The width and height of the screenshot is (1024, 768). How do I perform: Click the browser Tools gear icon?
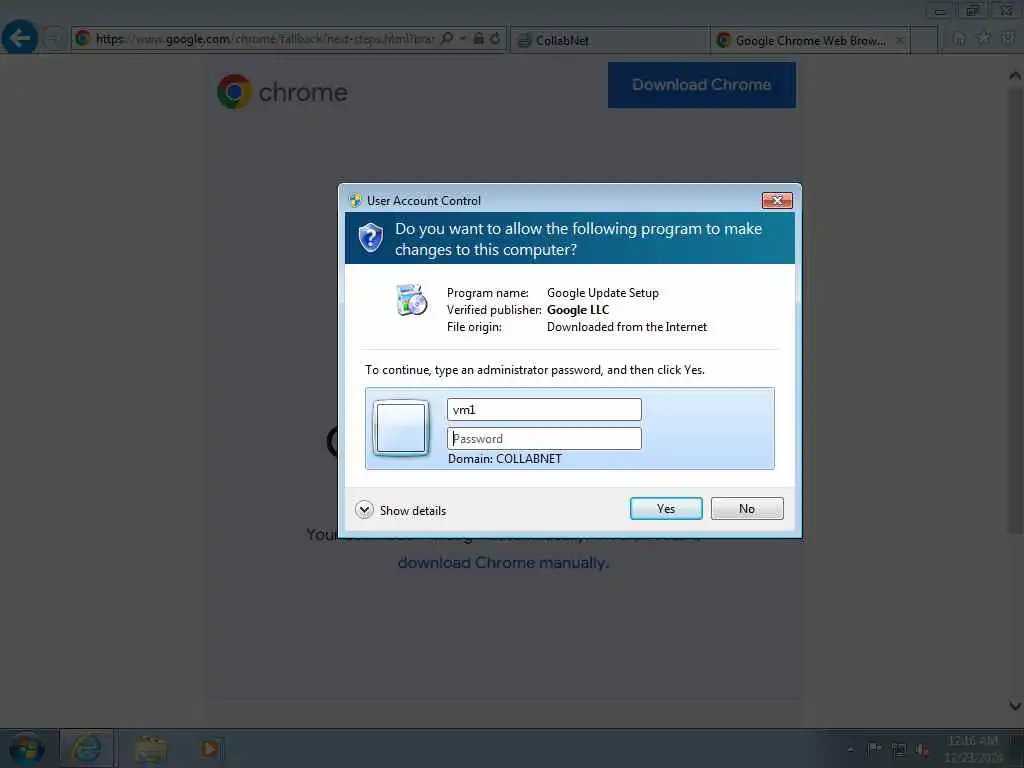click(x=1008, y=38)
